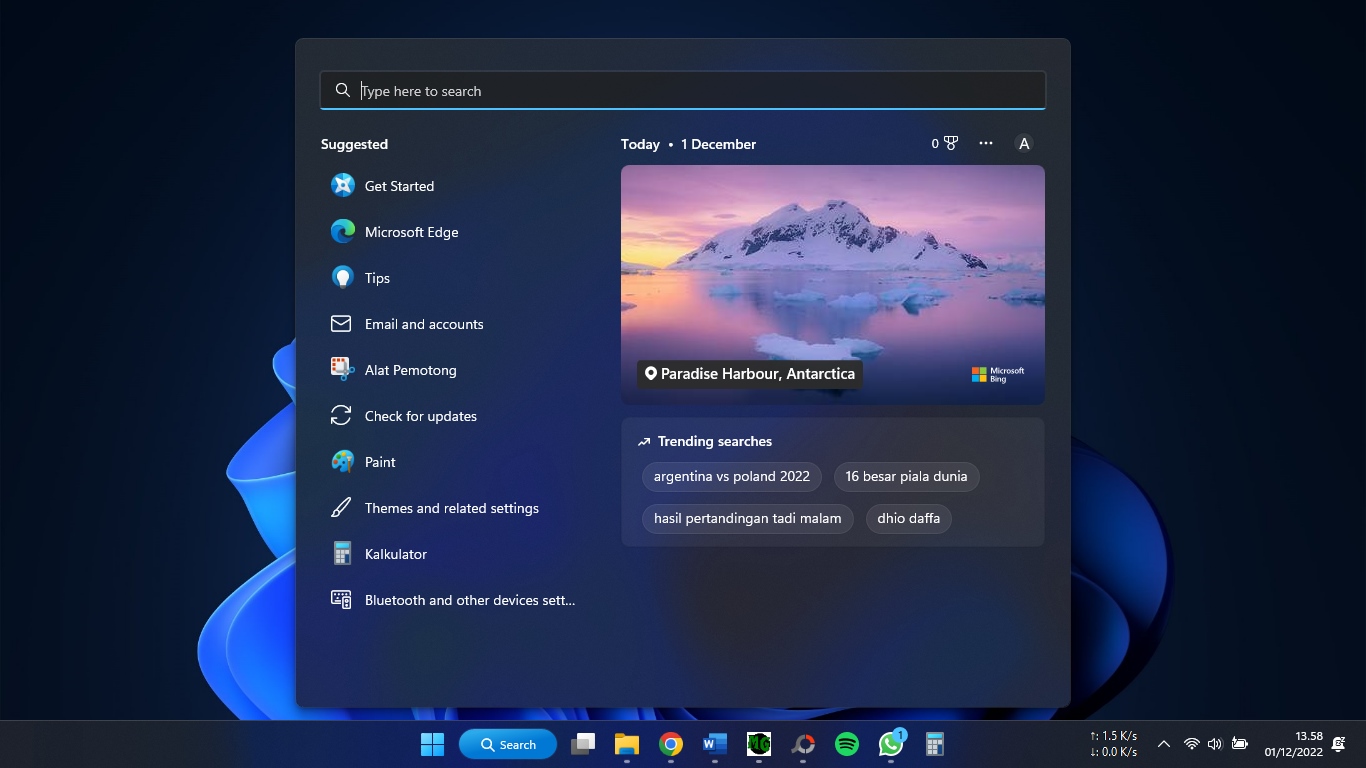Click the dhio daffa trending search
Viewport: 1366px width, 768px height.
[908, 518]
